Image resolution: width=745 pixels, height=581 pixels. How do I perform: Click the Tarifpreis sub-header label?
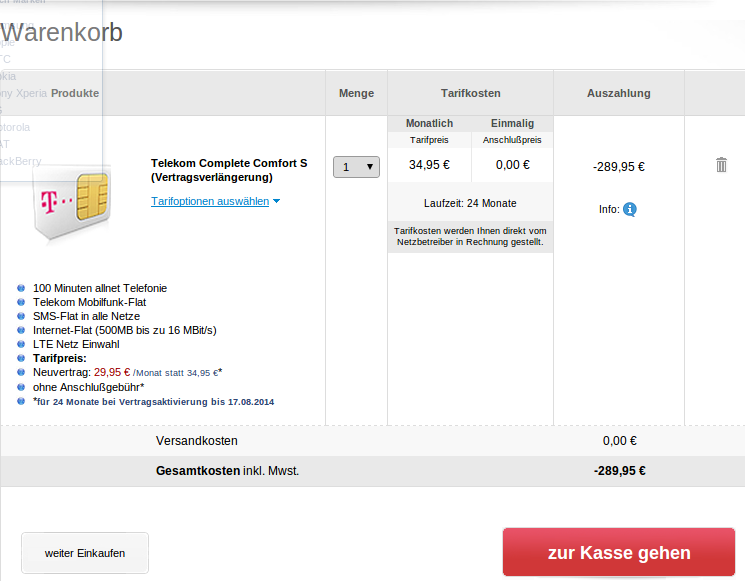[430, 140]
